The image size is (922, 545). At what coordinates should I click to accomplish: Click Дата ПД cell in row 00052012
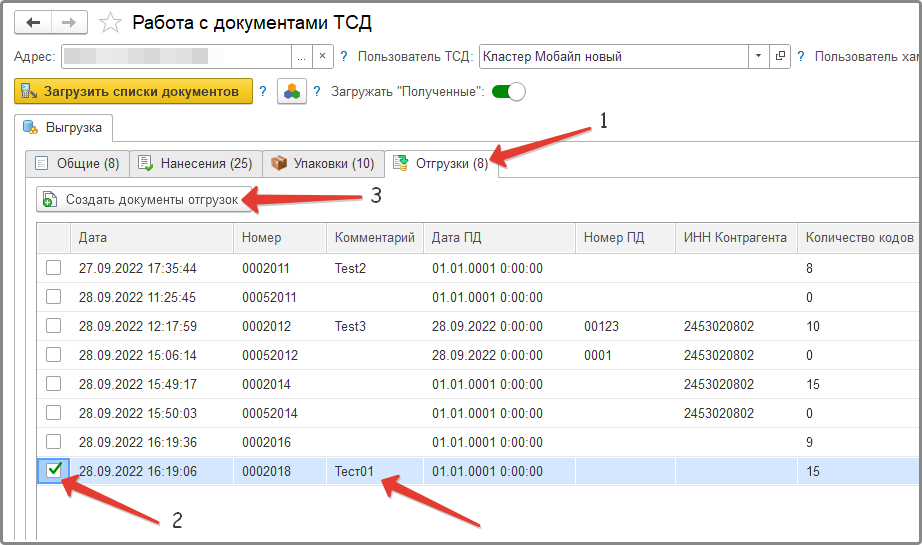[x=499, y=355]
